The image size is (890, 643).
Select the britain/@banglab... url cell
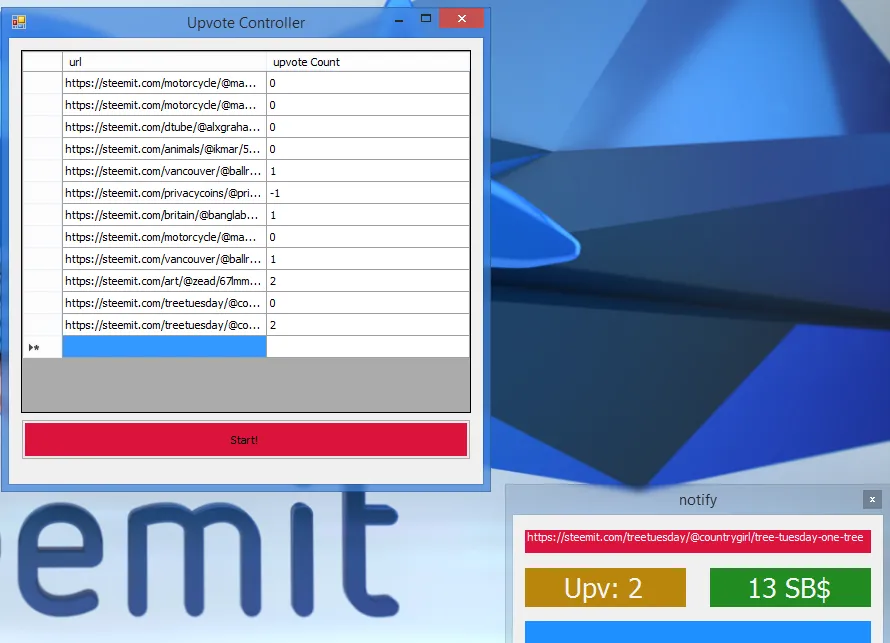coord(164,215)
